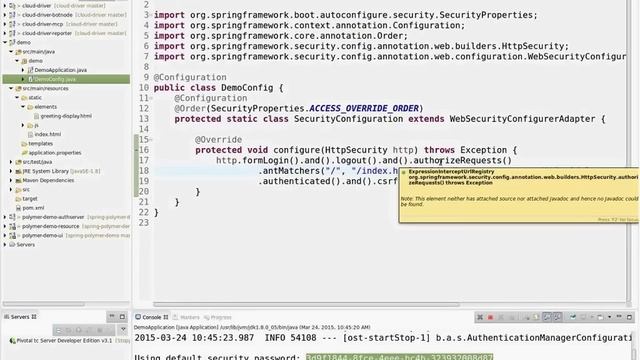Minimize the Console view panel

619,317
